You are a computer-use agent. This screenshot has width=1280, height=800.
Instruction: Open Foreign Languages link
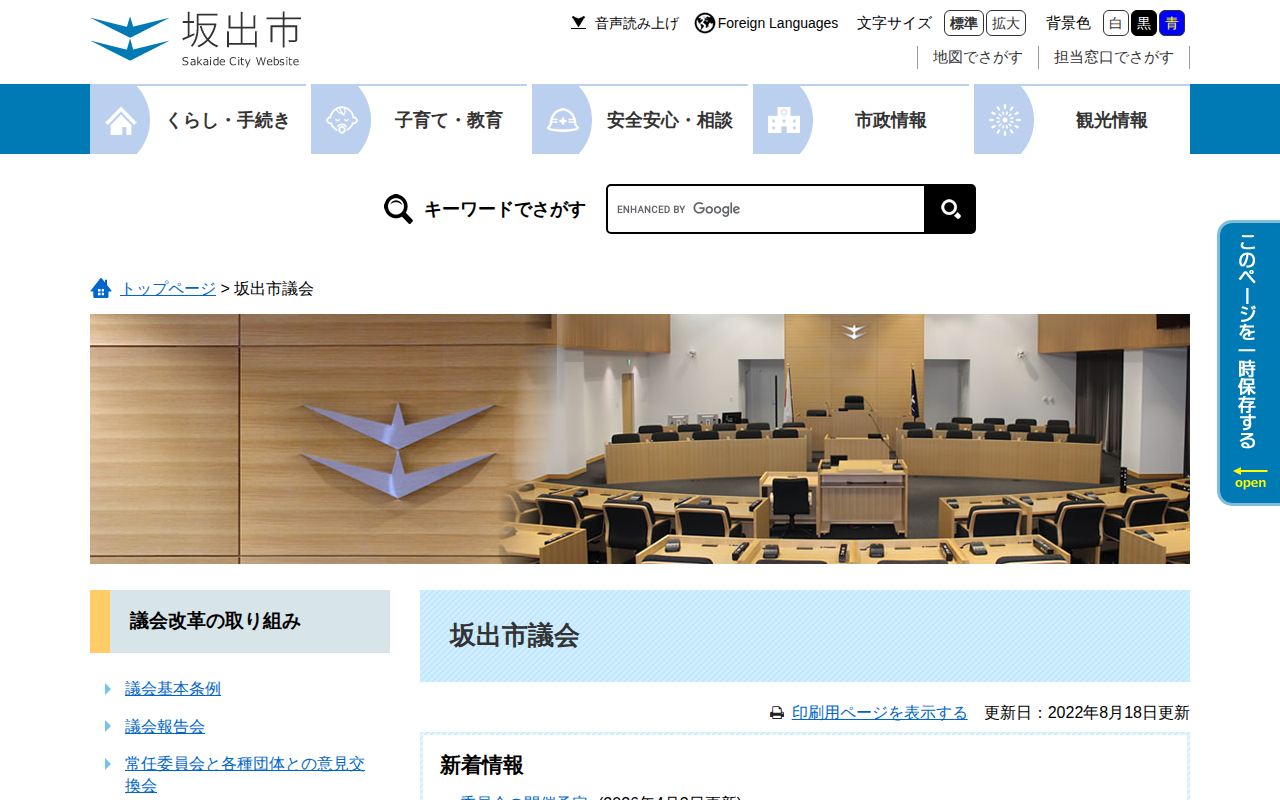click(778, 23)
